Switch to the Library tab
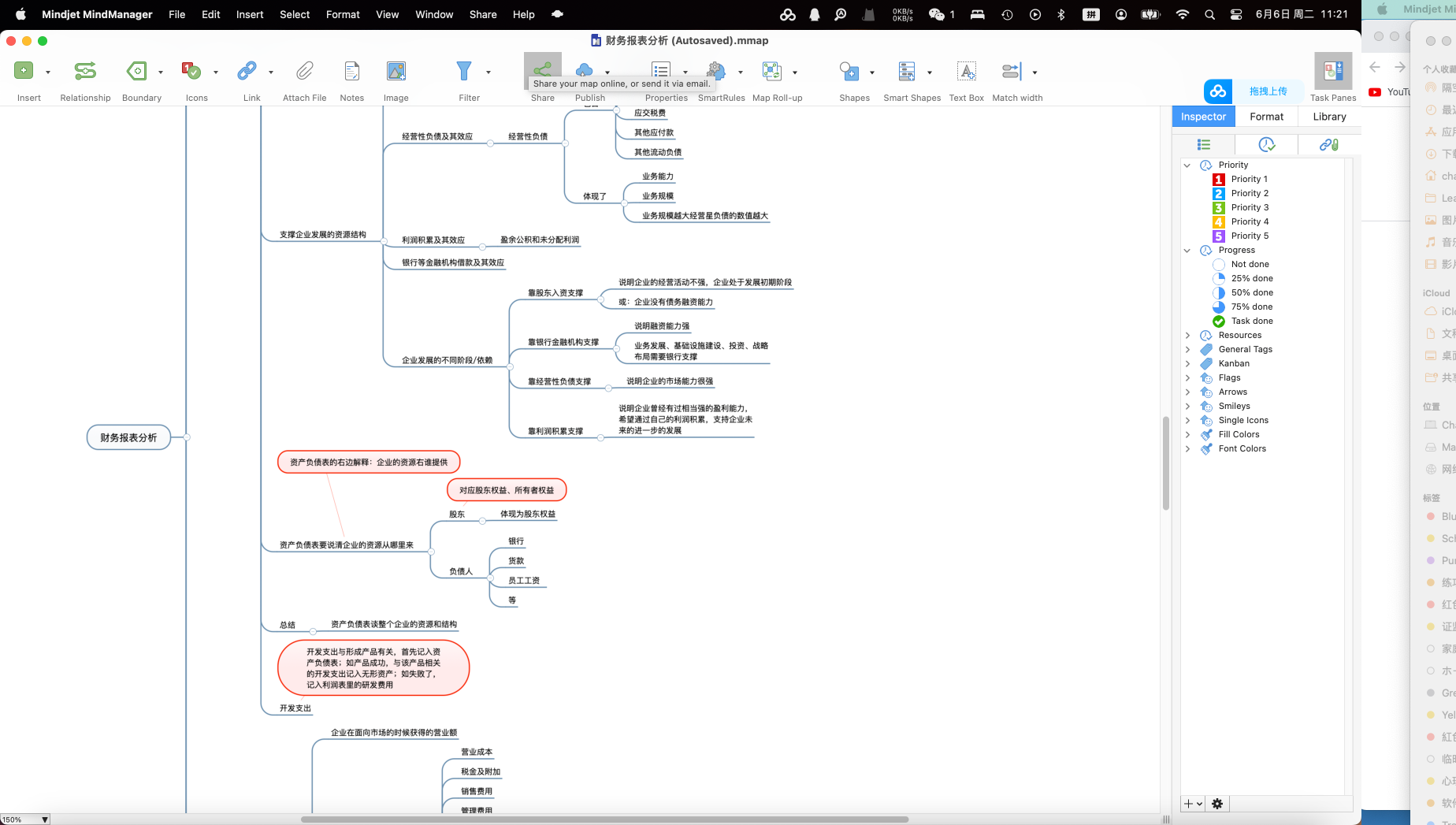 point(1329,117)
